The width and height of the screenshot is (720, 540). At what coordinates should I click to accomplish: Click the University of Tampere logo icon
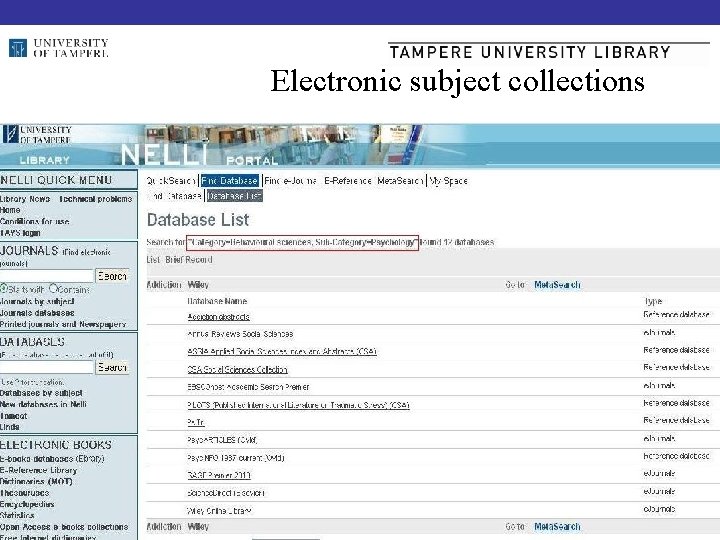(18, 48)
